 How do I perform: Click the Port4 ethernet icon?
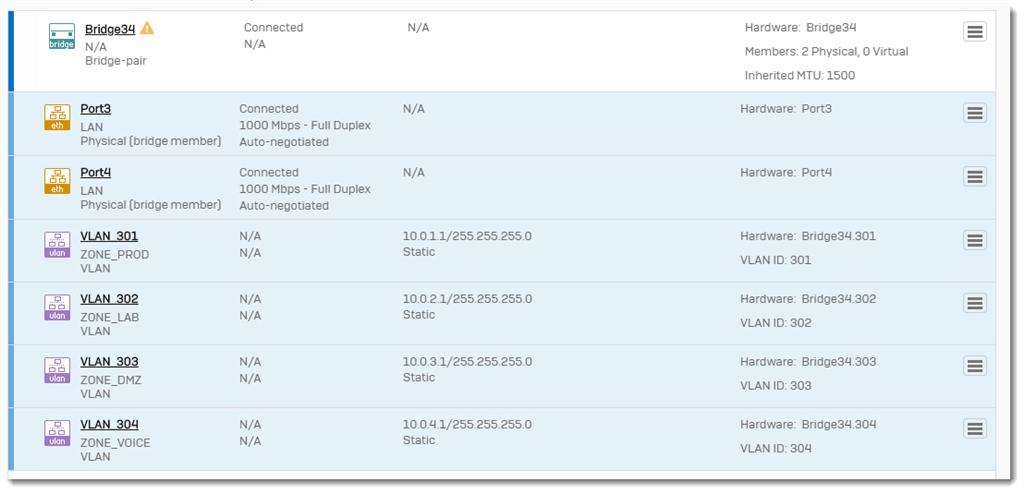pyautogui.click(x=57, y=181)
